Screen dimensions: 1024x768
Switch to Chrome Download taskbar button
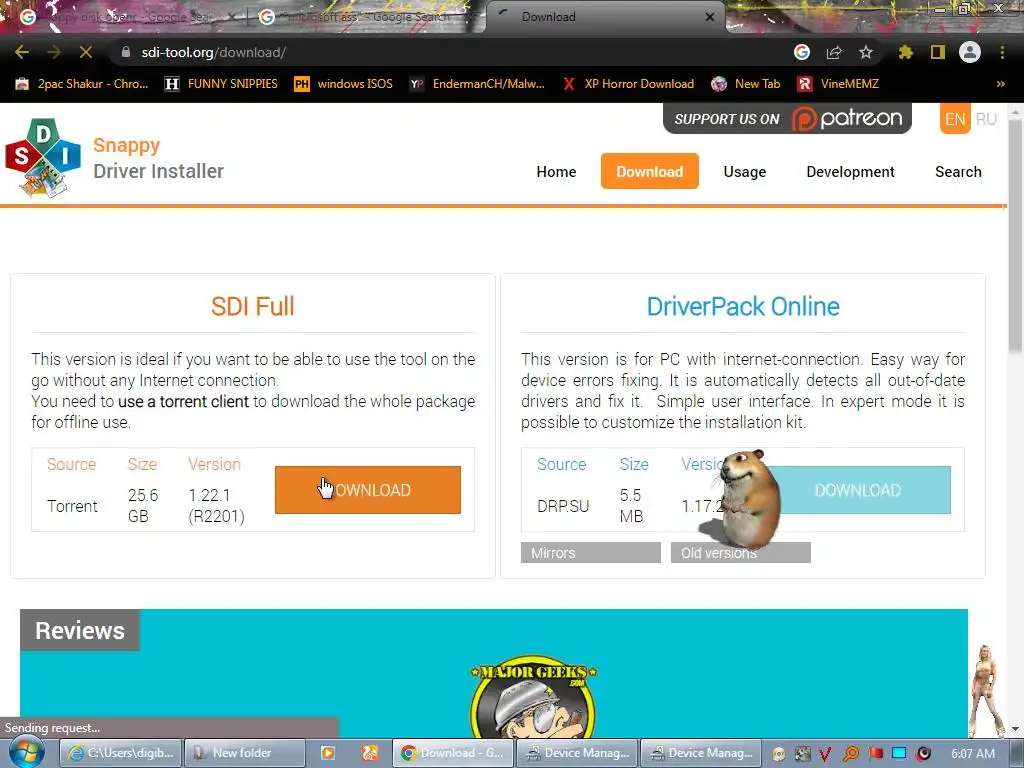[453, 753]
